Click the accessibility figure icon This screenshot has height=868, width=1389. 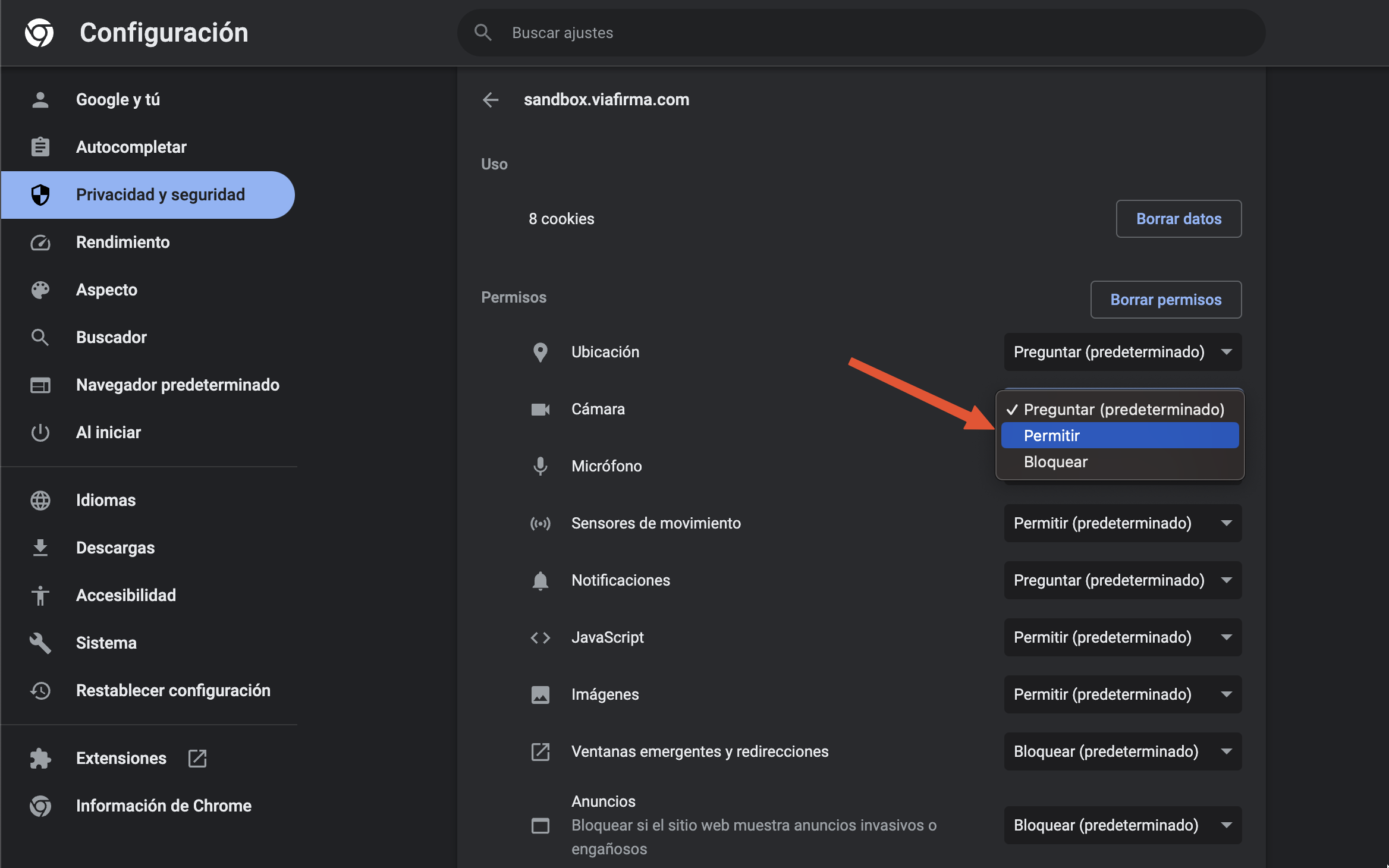40,595
